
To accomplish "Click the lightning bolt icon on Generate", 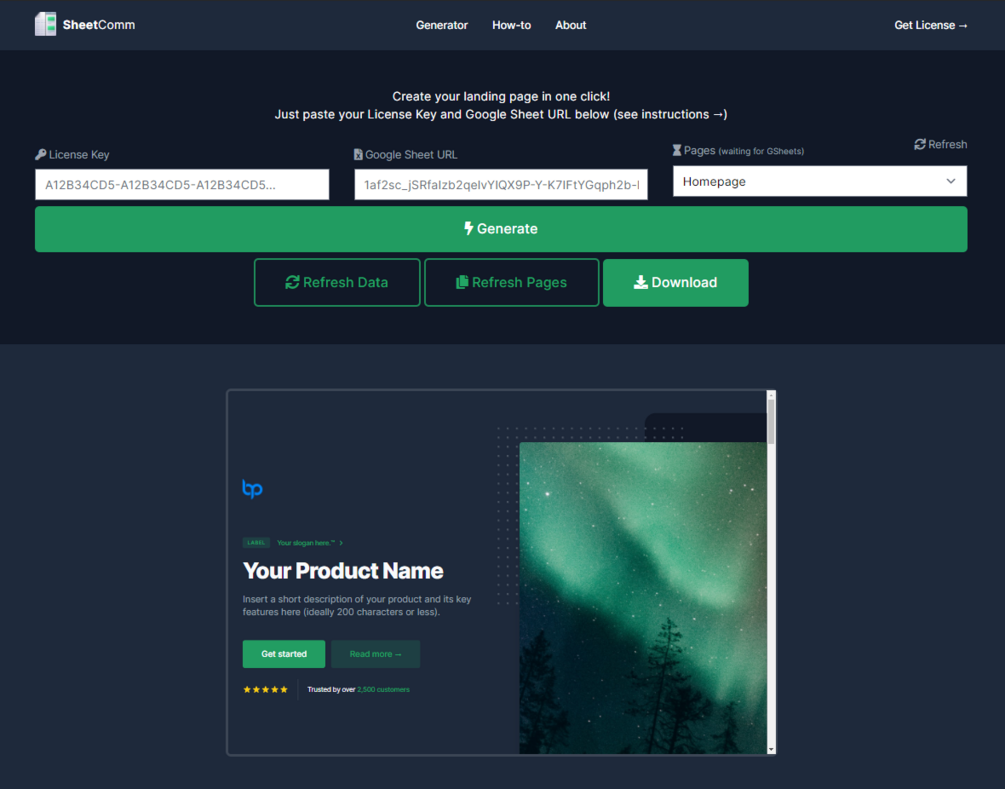I will pos(469,228).
